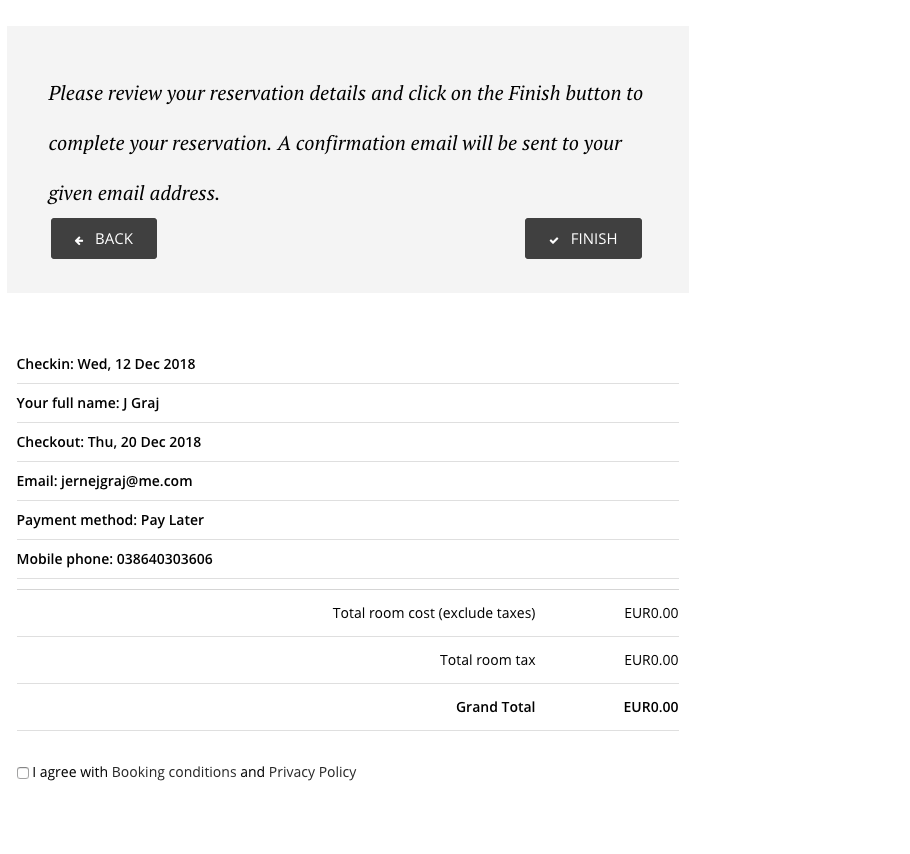
Task: Select the full name J Graj line
Action: tap(88, 403)
